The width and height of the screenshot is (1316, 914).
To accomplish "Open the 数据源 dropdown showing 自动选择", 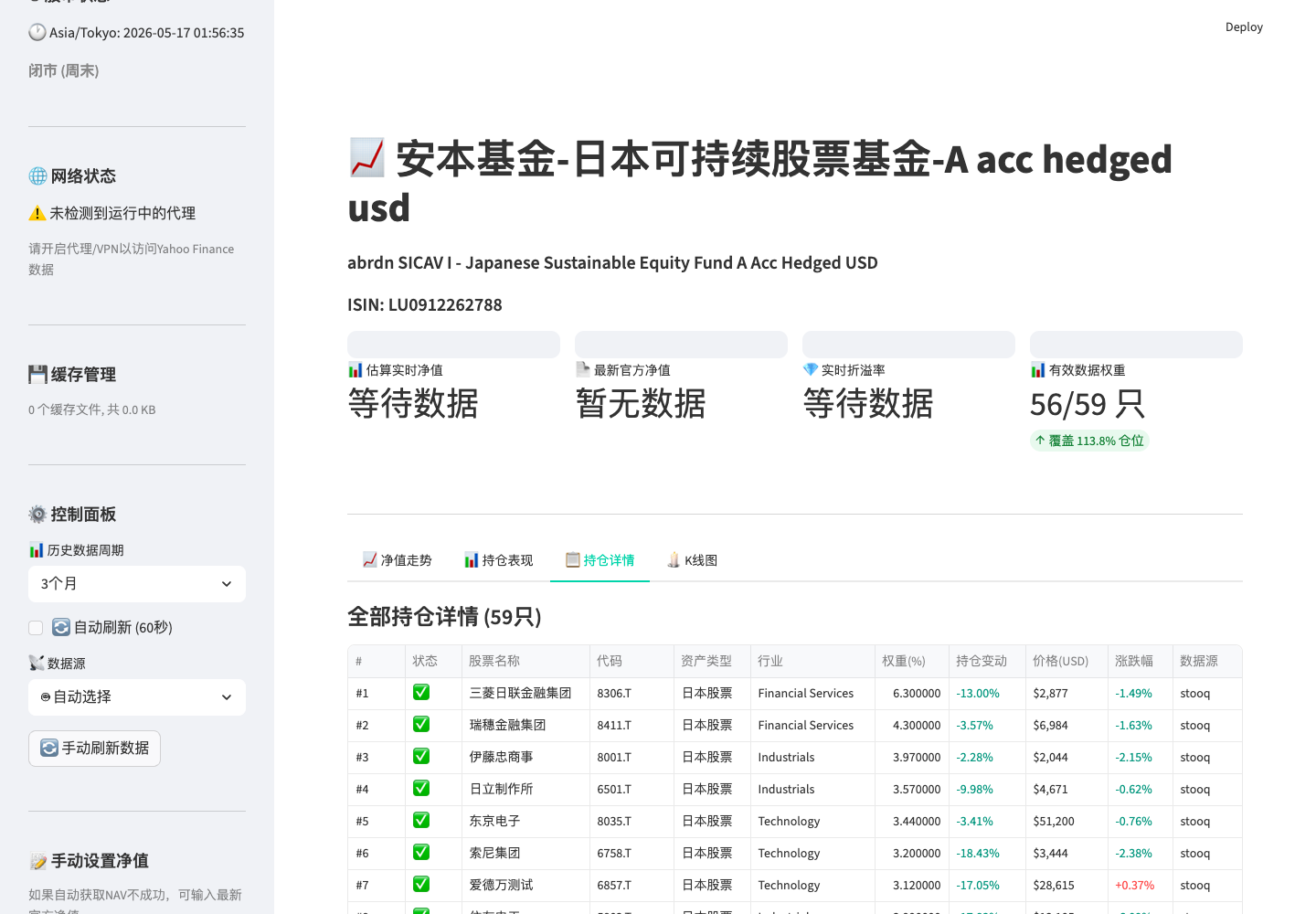I will pos(137,697).
